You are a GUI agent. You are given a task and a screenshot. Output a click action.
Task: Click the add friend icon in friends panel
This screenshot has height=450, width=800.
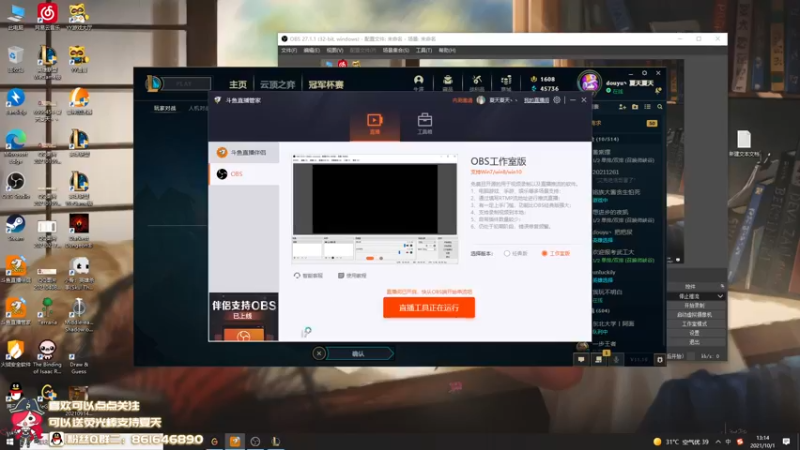(x=622, y=107)
